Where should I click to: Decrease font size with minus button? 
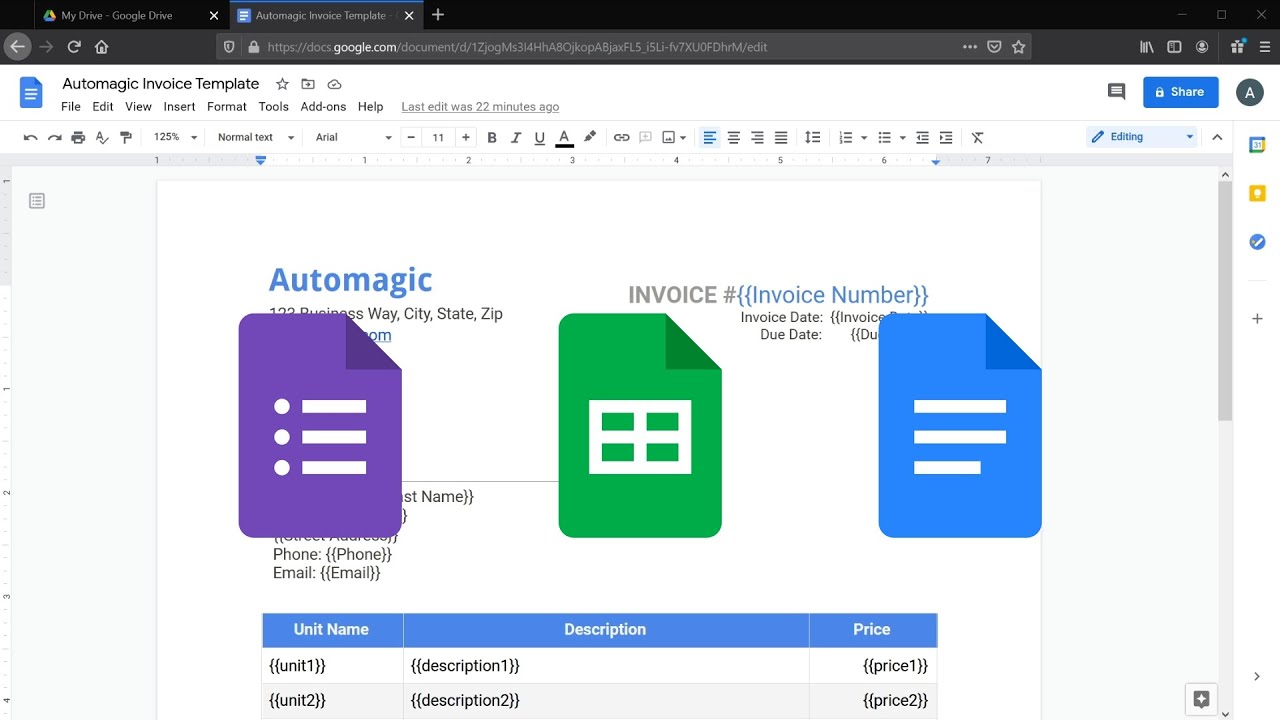point(410,138)
